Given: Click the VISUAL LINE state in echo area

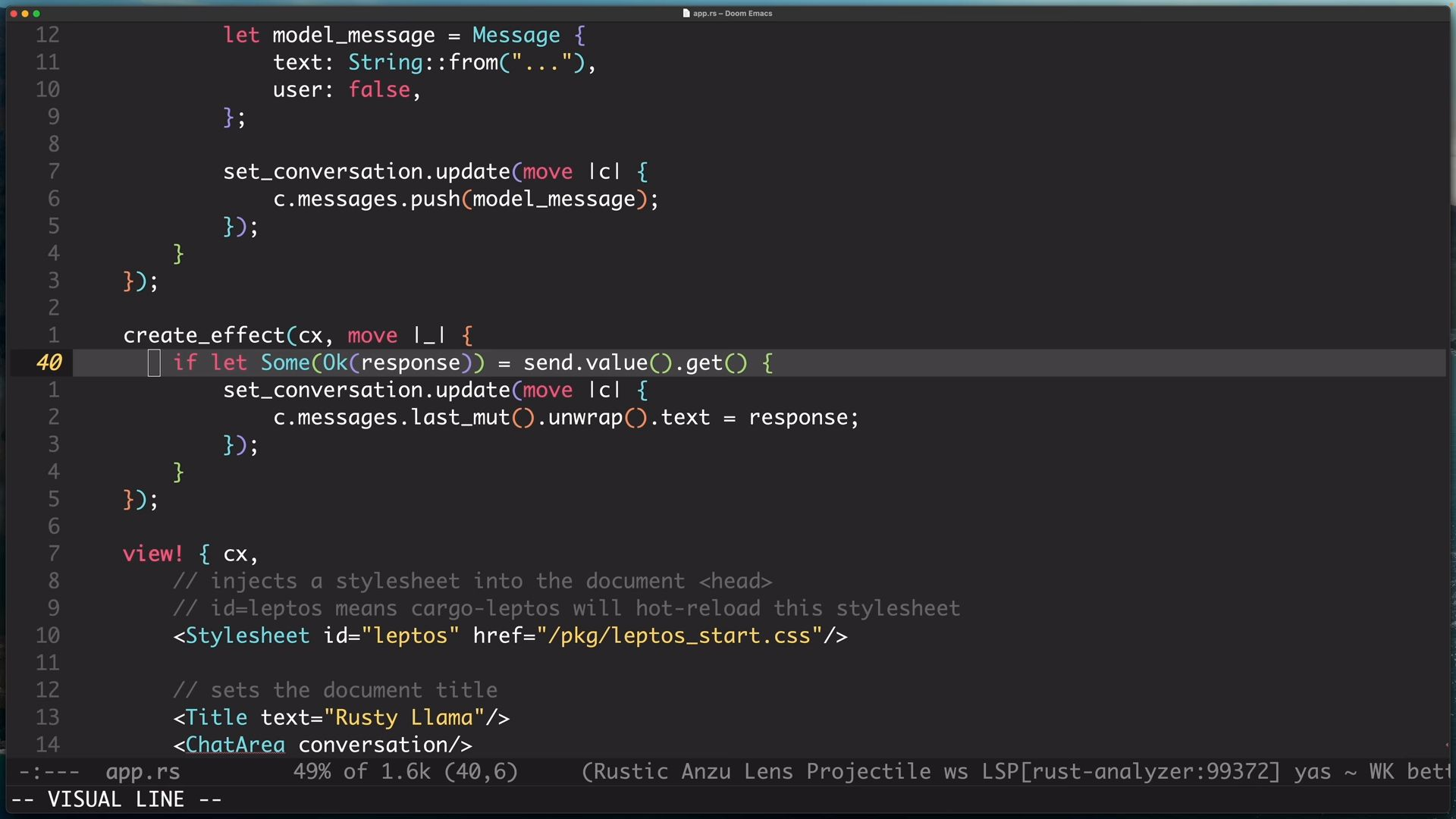Looking at the screenshot, I should [x=116, y=799].
